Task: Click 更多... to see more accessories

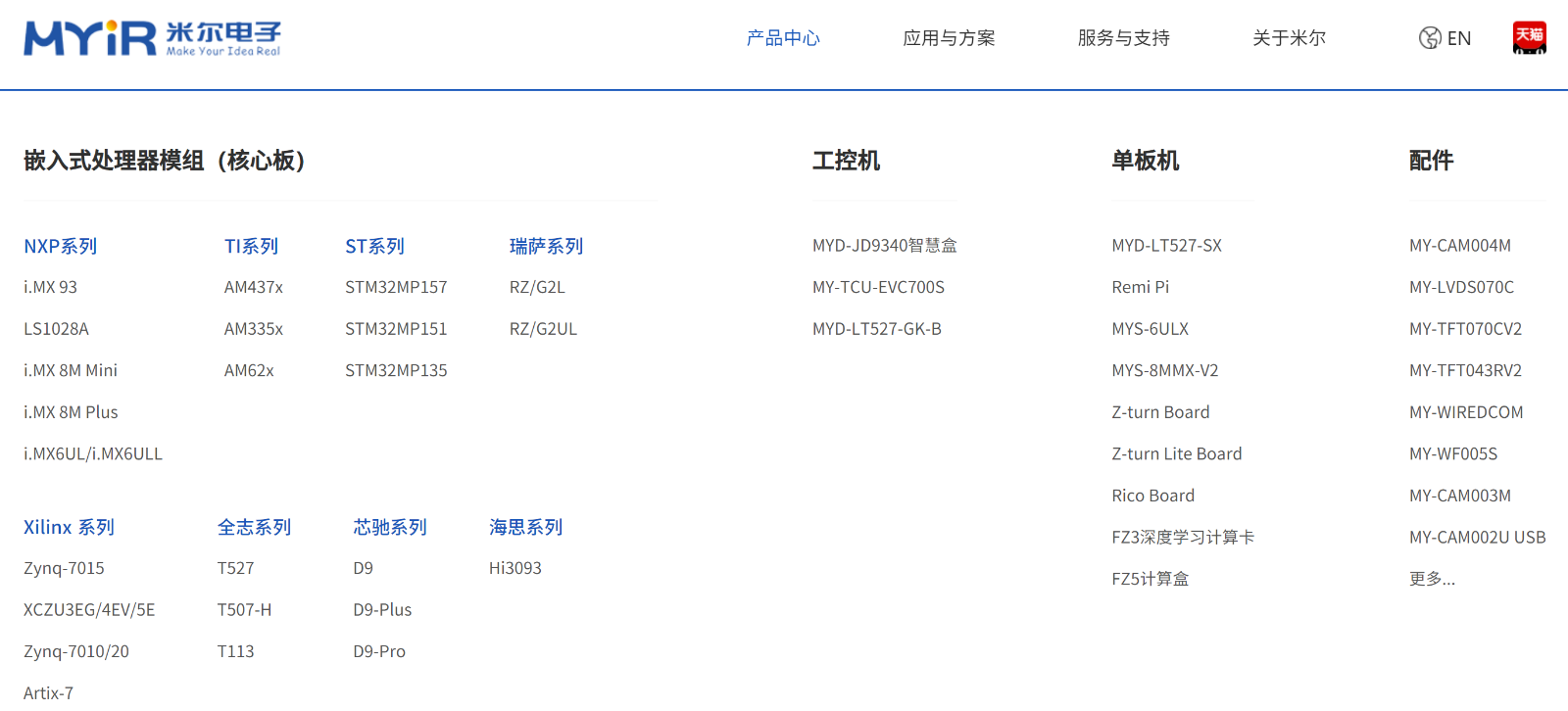Action: [x=1432, y=579]
